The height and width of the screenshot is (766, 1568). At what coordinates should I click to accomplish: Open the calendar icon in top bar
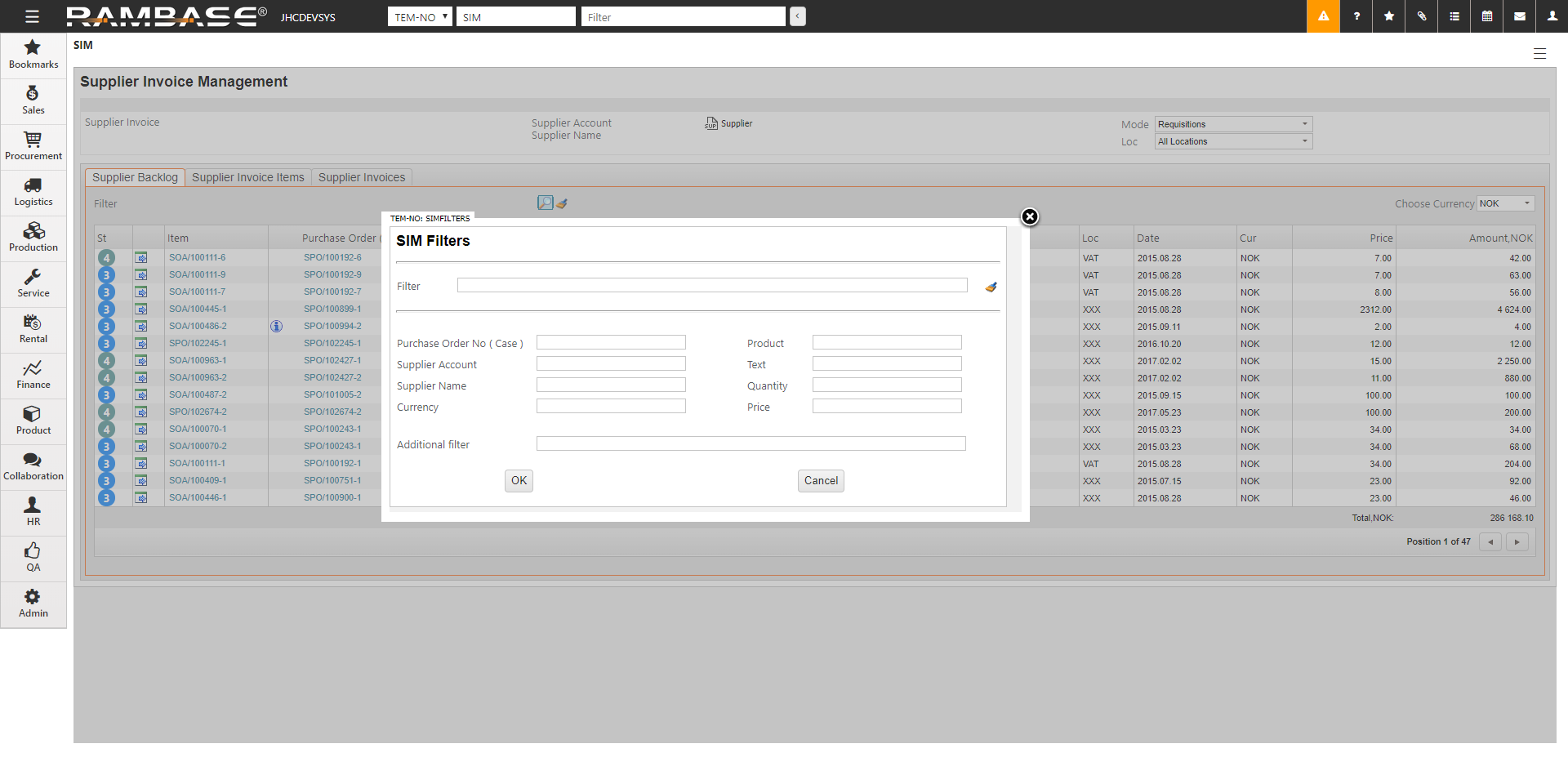point(1487,16)
